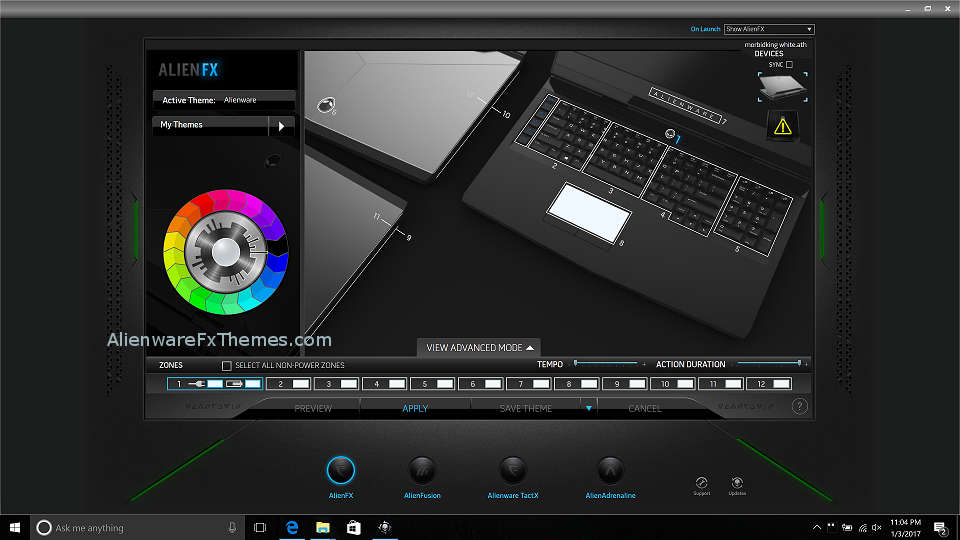The width and height of the screenshot is (960, 540).
Task: Pick black segment on the color wheel
Action: (277, 246)
